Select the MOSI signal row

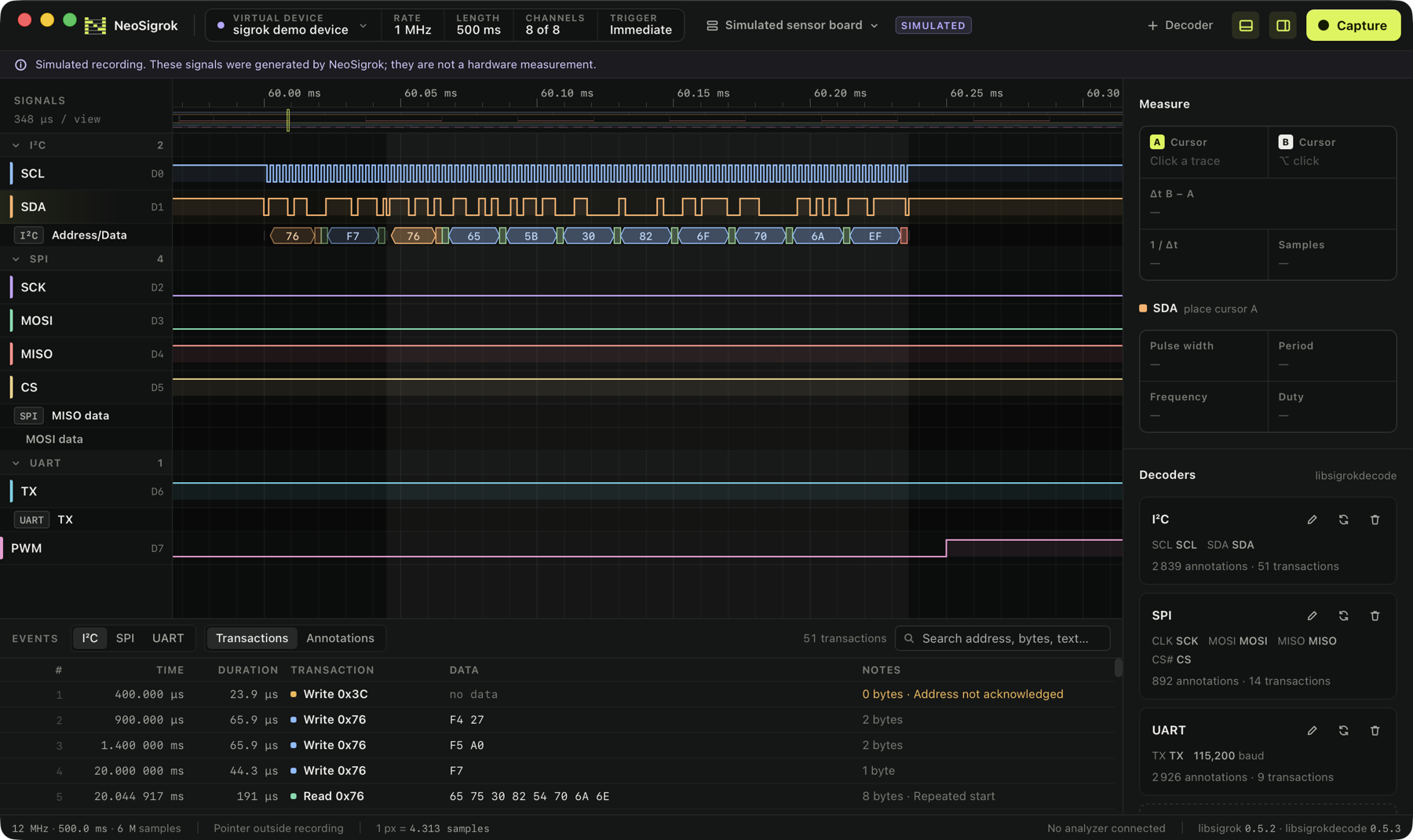pos(86,320)
